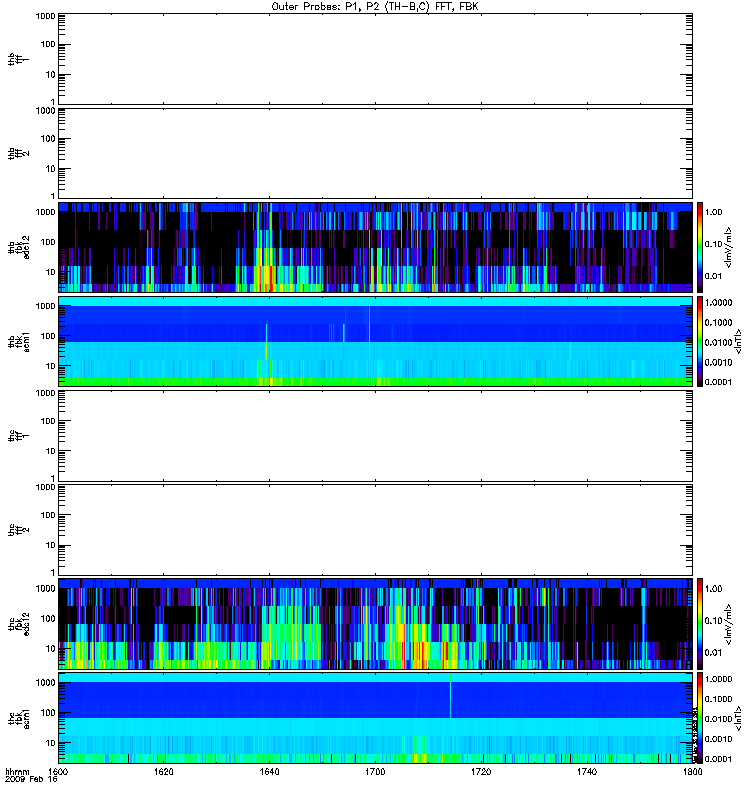Click the "thb fbk edc12" y-axis label

pos(19,247)
